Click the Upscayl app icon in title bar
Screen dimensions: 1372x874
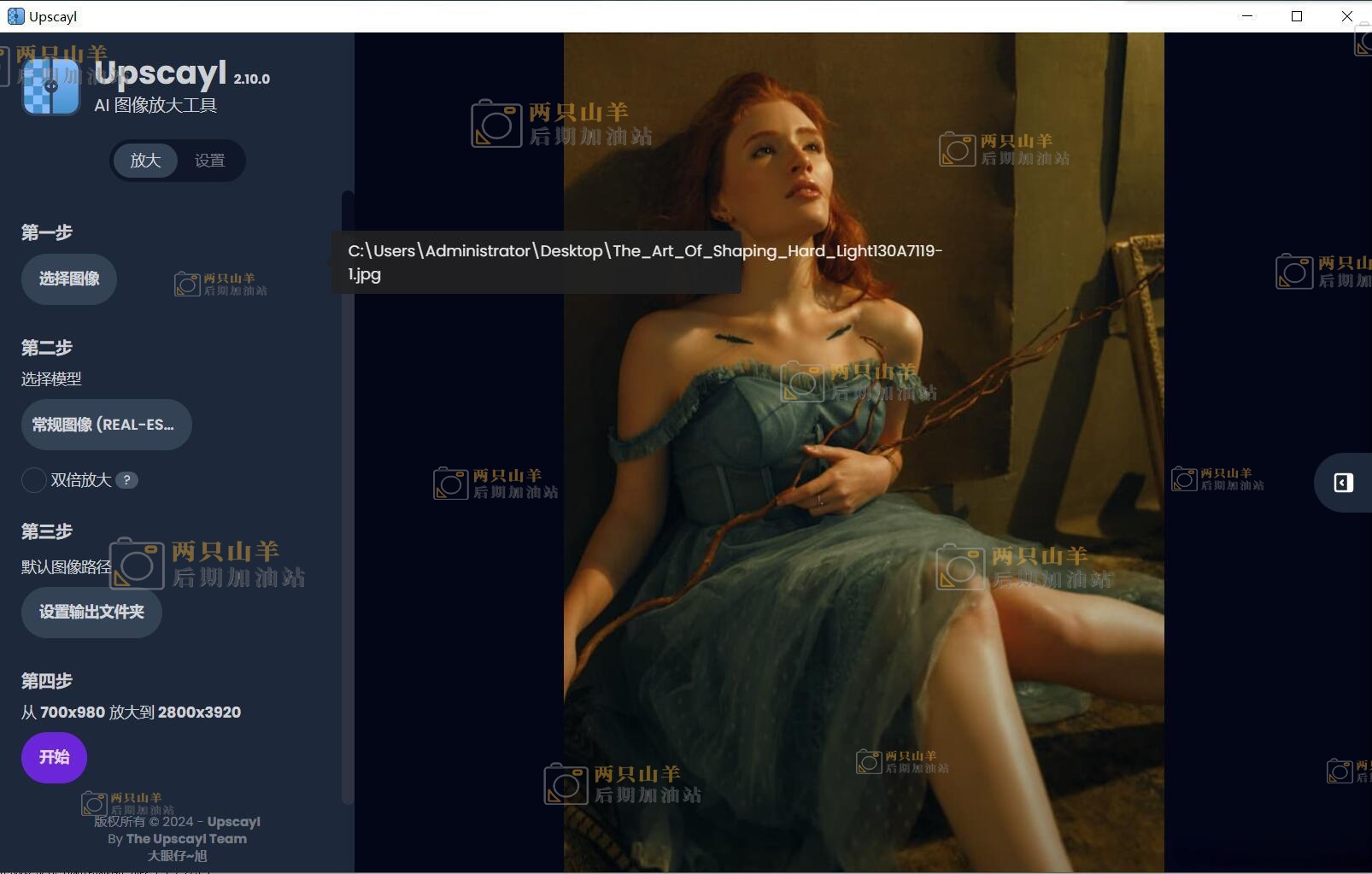point(15,16)
